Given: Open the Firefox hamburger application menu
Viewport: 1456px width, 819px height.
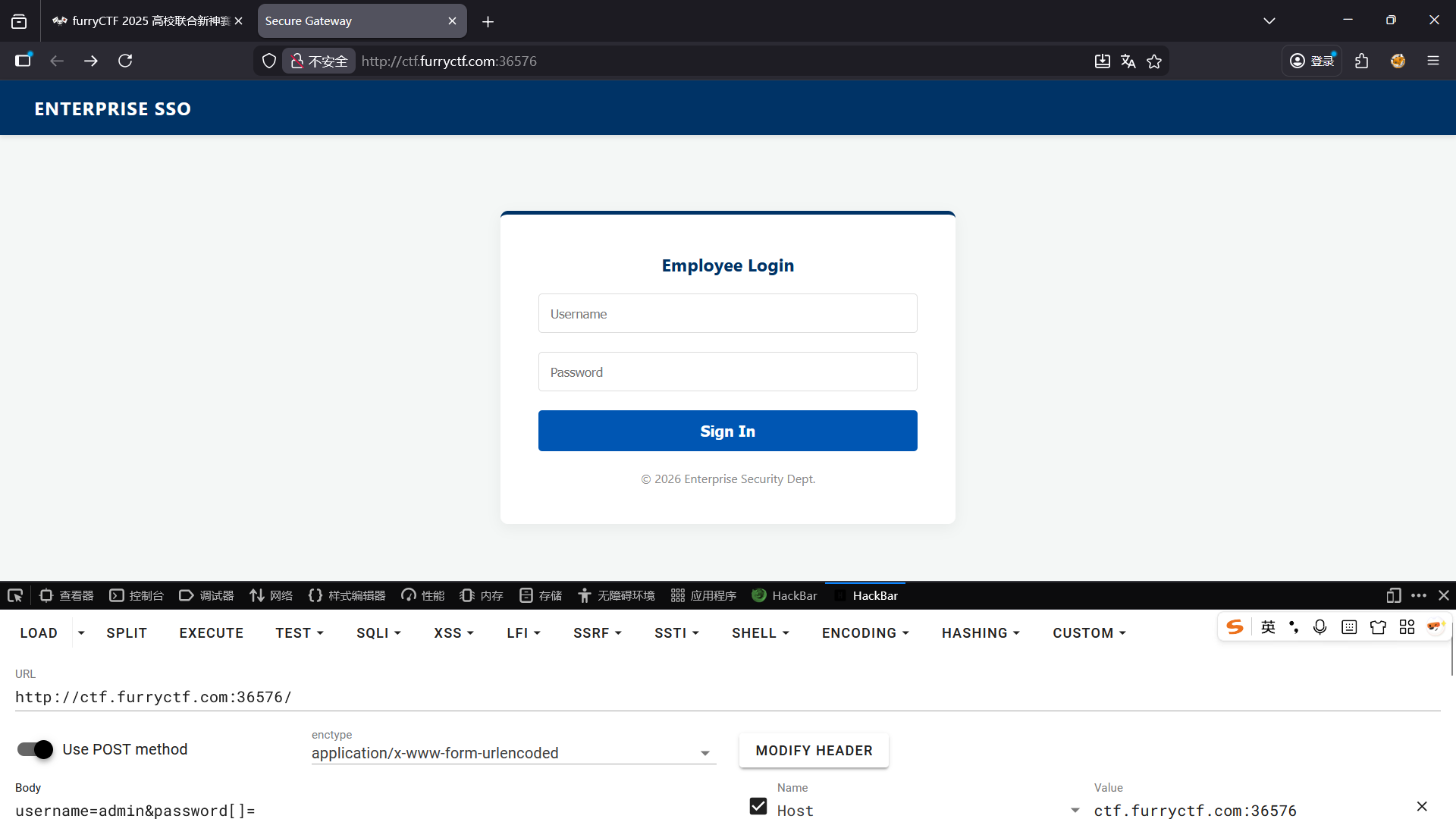Looking at the screenshot, I should (1433, 61).
